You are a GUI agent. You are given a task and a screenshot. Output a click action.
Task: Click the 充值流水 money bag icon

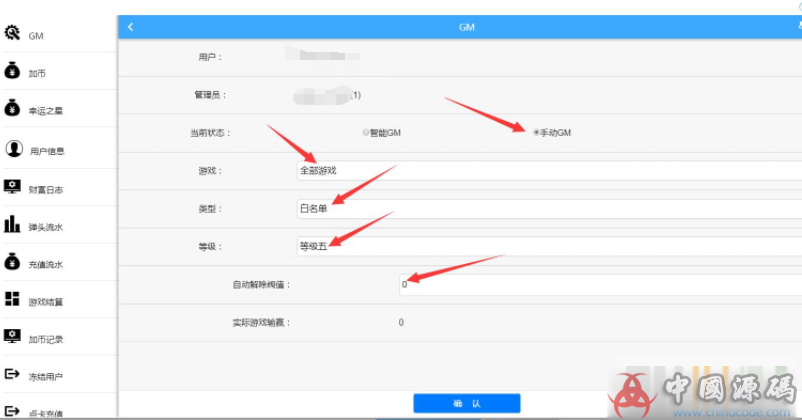tap(12, 261)
